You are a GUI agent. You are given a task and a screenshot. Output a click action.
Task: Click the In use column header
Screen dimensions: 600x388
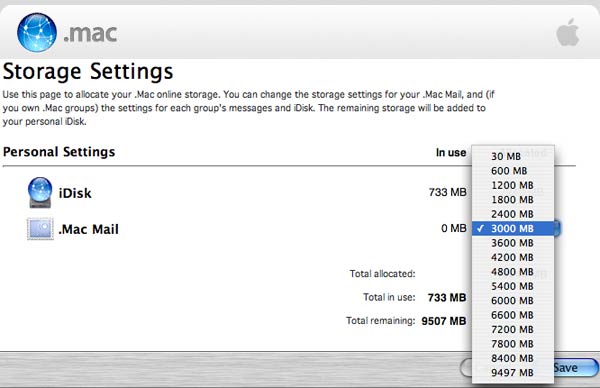click(x=451, y=153)
